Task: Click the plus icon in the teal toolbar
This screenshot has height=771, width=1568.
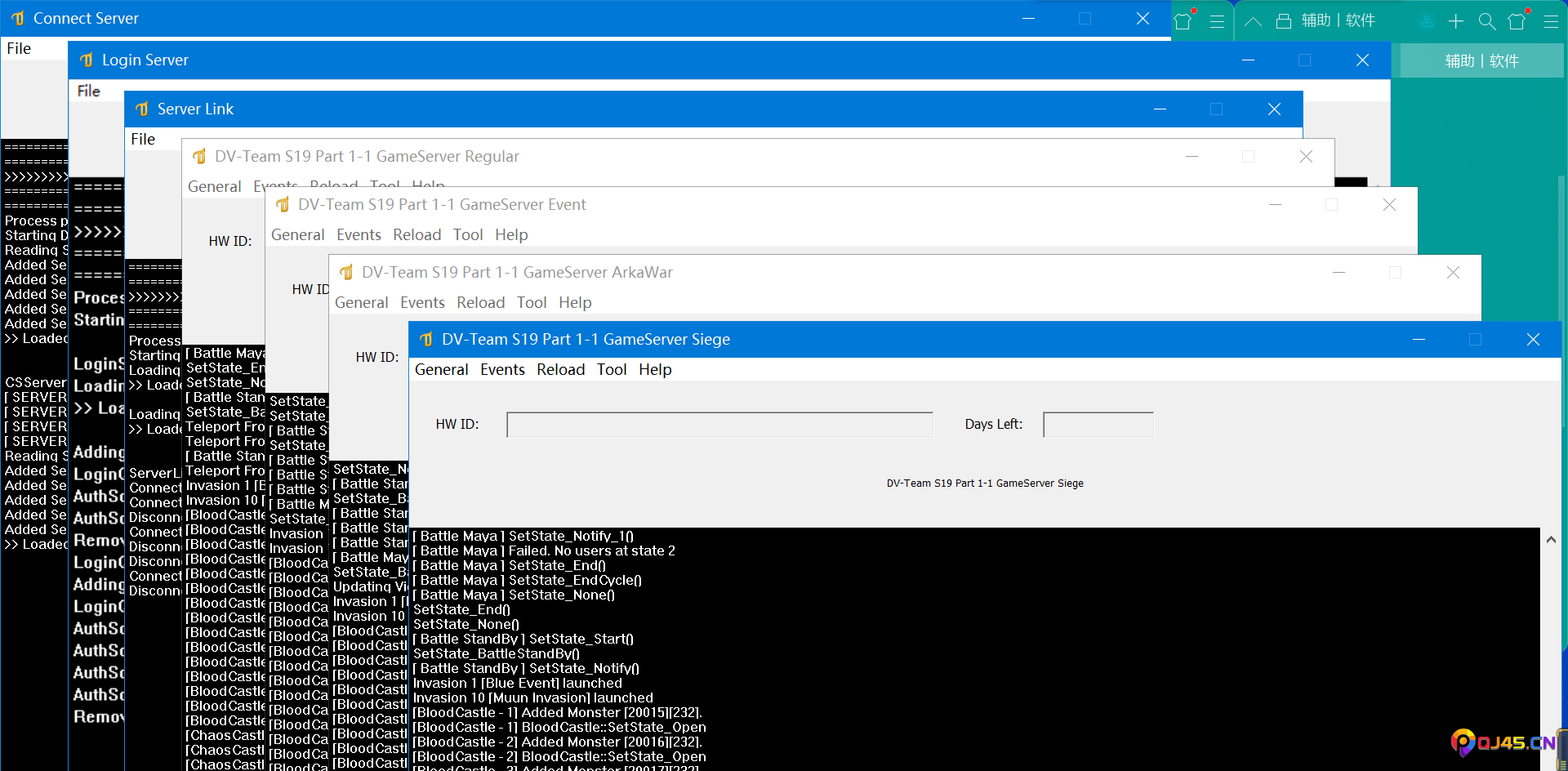Action: point(1456,21)
